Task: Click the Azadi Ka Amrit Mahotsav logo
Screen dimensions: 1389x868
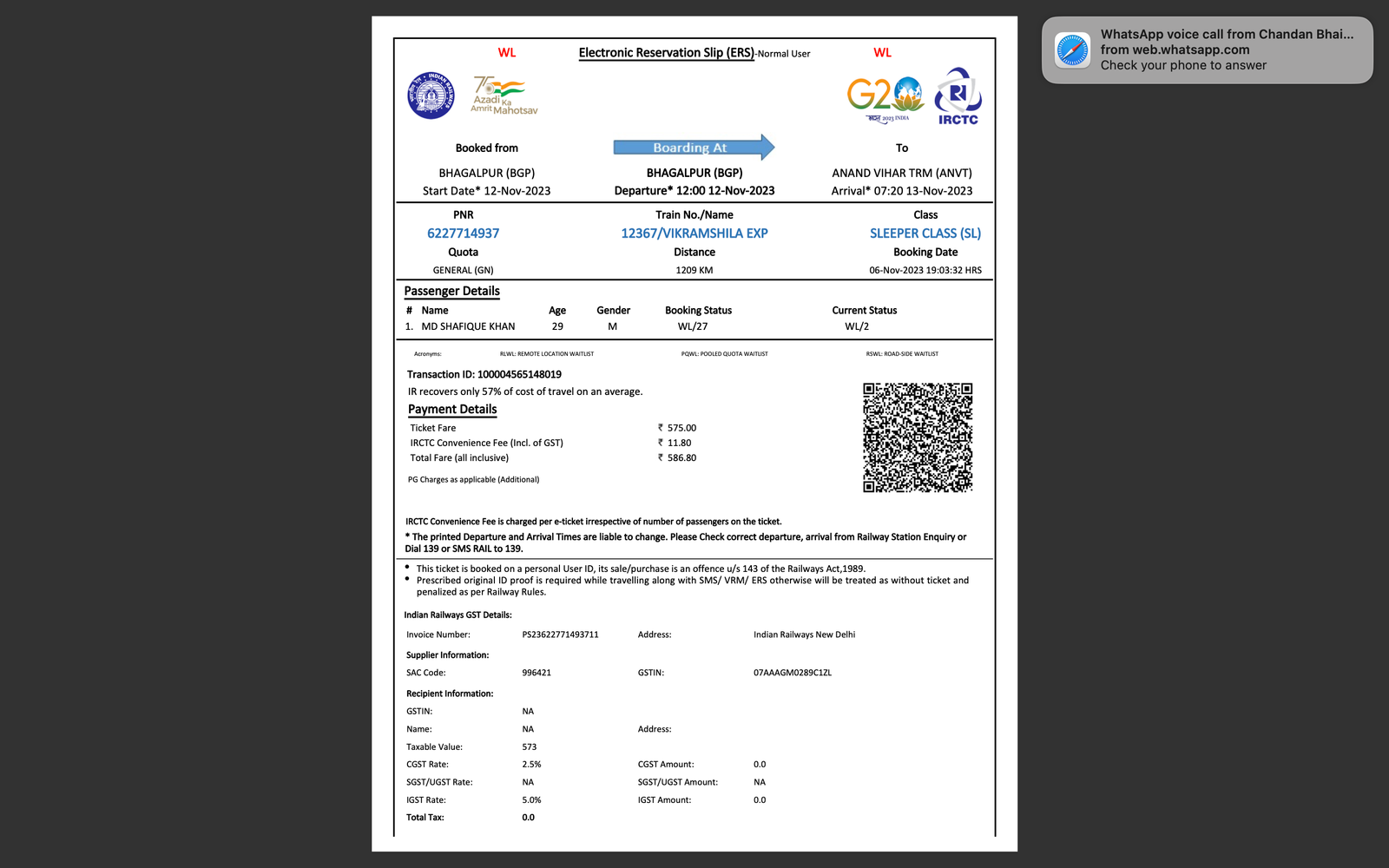Action: coord(504,95)
